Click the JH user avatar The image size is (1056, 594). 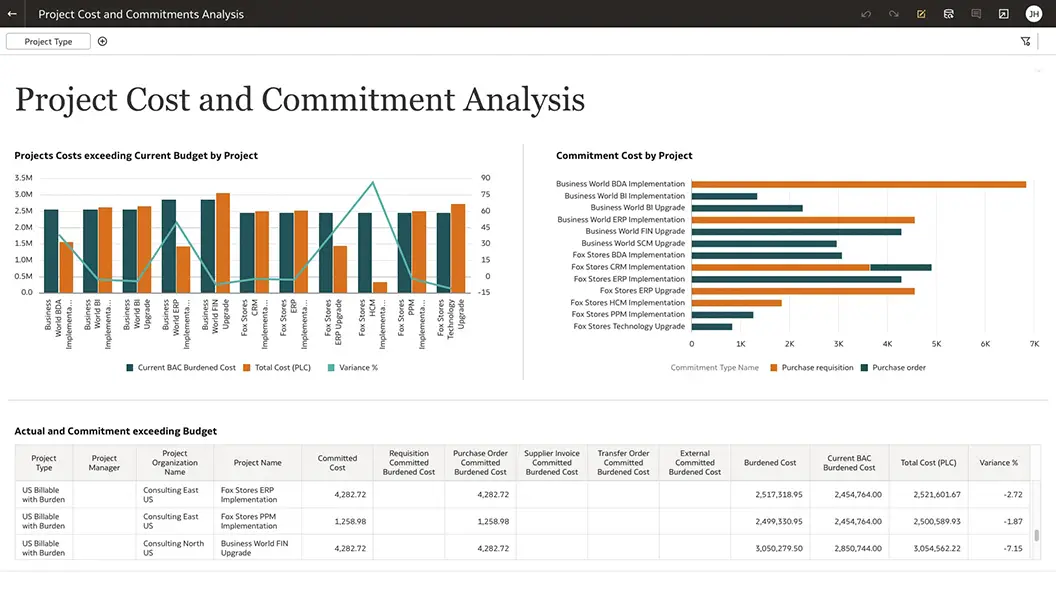(1033, 14)
